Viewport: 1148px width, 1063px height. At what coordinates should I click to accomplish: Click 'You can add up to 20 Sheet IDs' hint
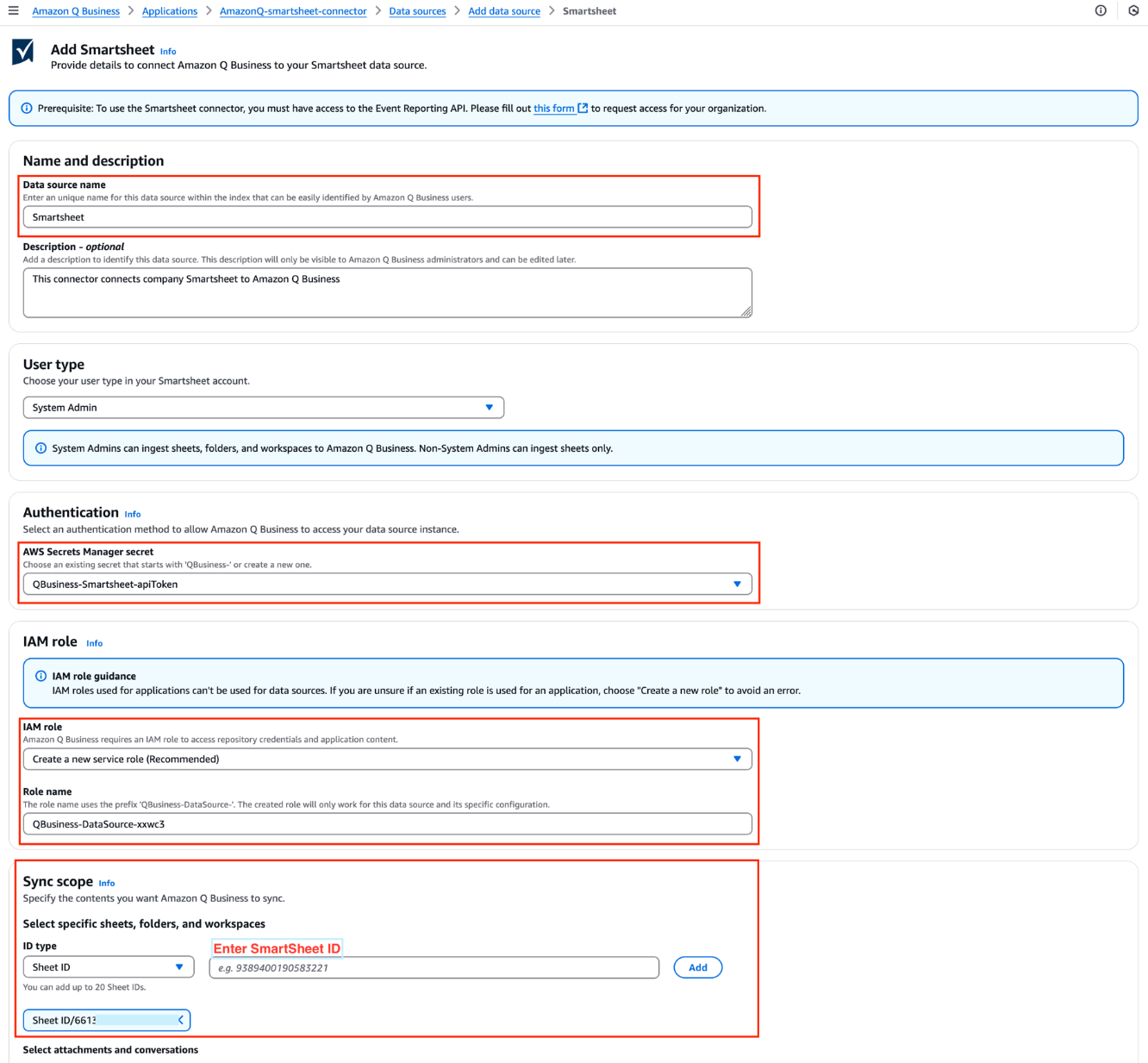tap(84, 987)
